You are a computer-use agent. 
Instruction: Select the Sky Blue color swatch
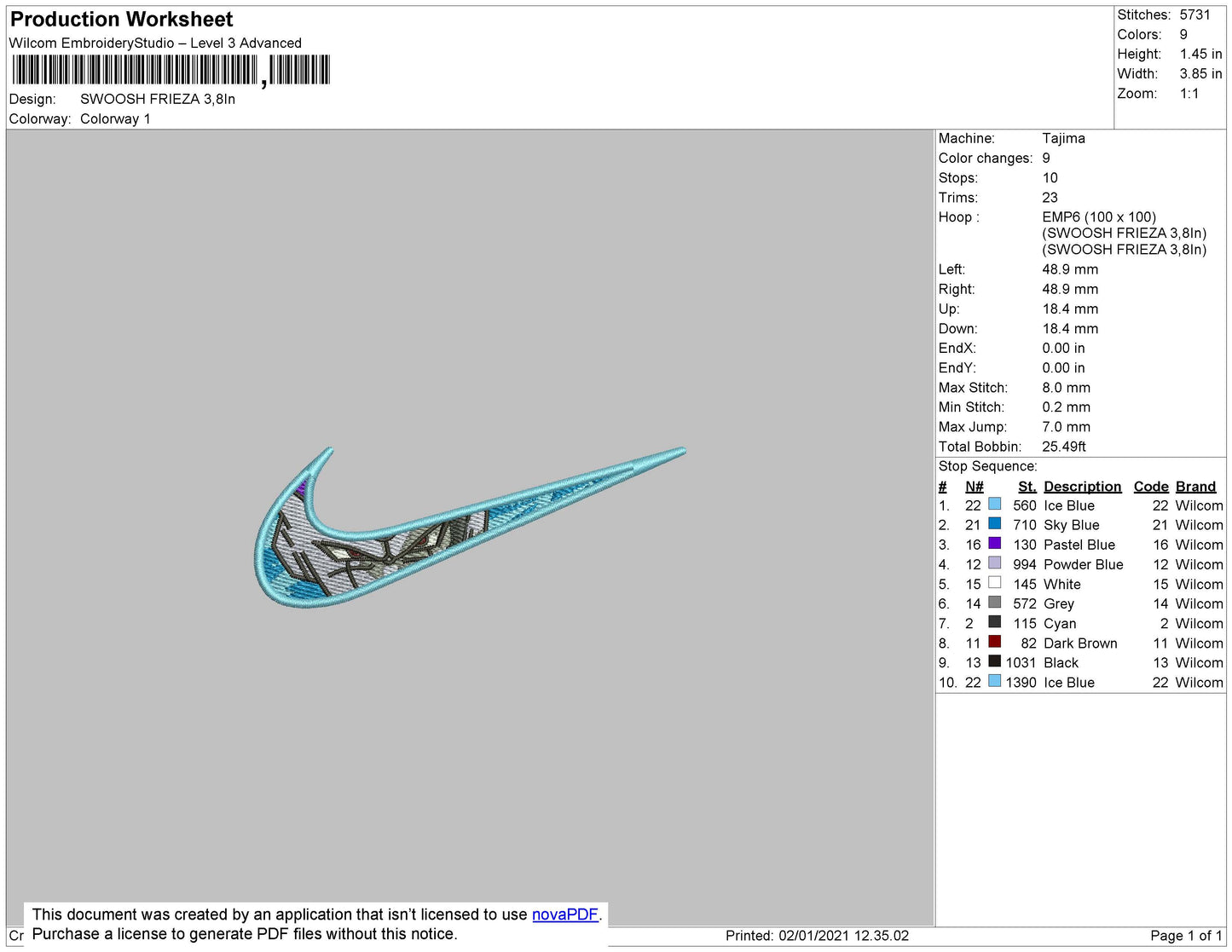(994, 524)
